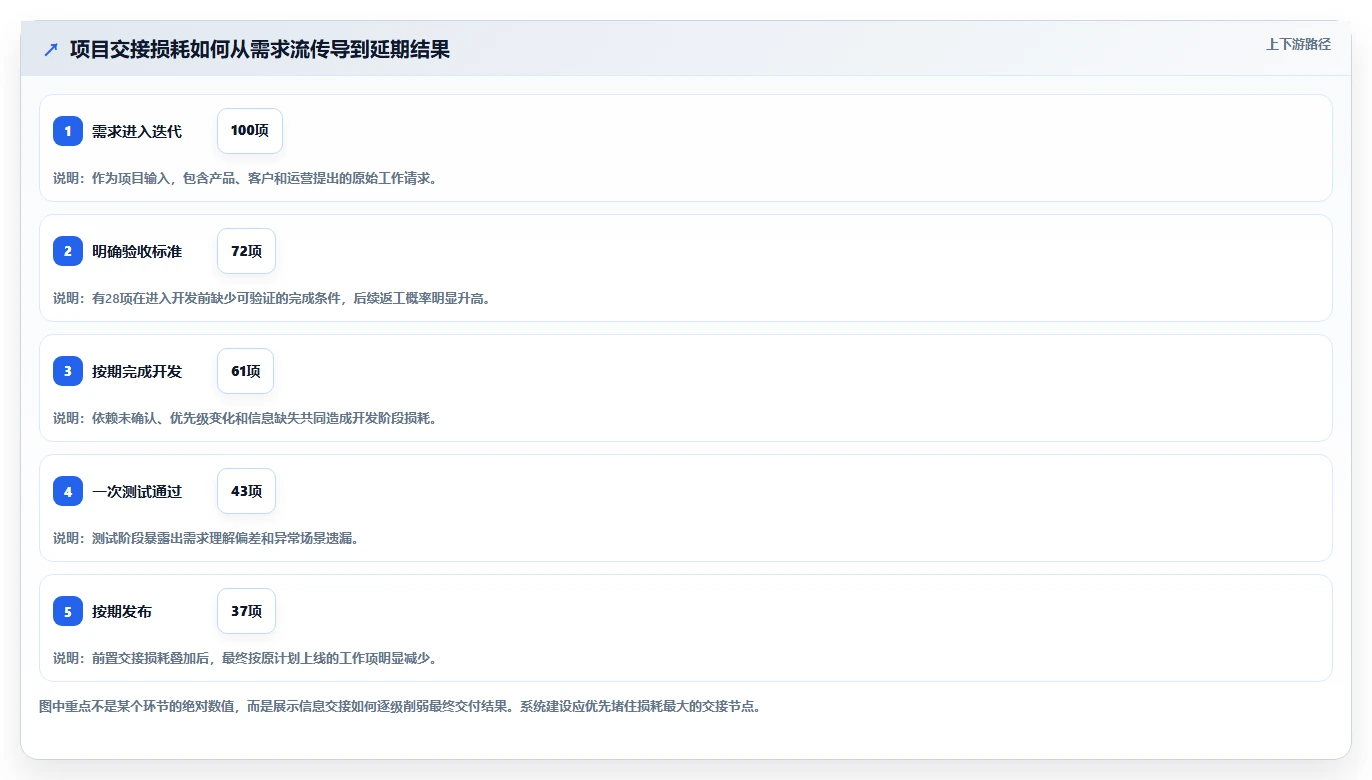Click the 明确验收标准 step label
This screenshot has height=780, width=1372.
coord(137,251)
